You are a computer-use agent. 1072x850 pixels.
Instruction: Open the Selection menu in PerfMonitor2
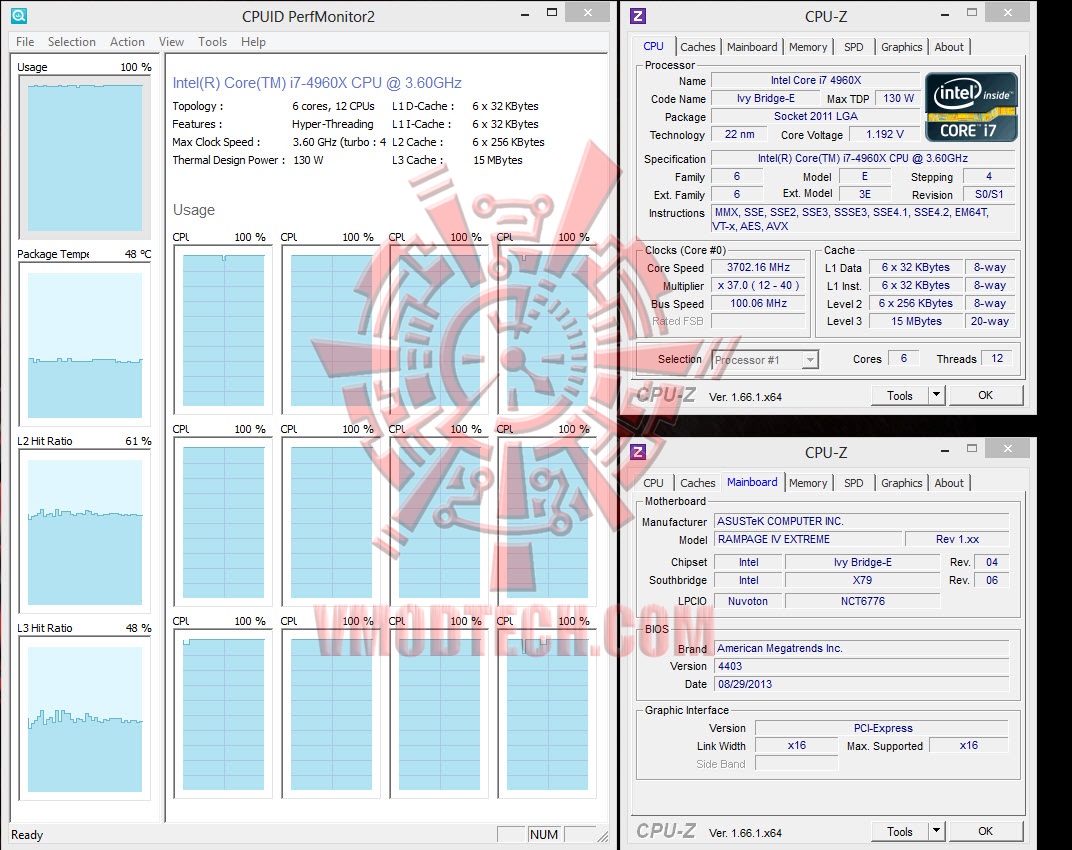[x=72, y=42]
